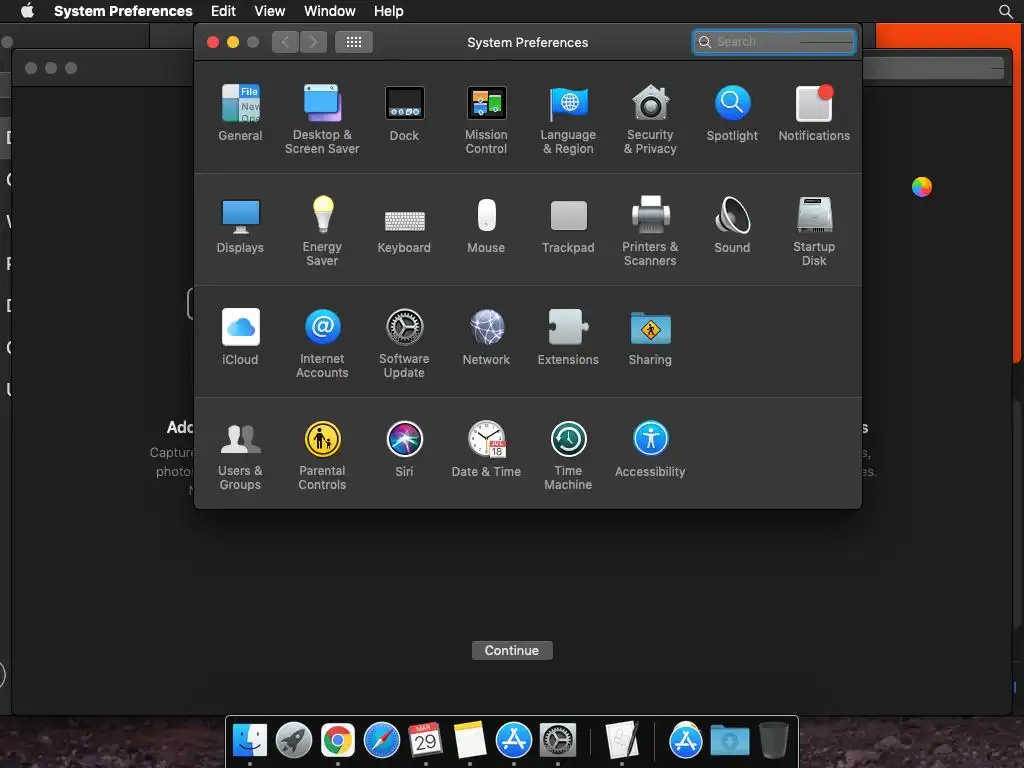Image resolution: width=1024 pixels, height=768 pixels.
Task: Open the Edit menu
Action: coord(223,11)
